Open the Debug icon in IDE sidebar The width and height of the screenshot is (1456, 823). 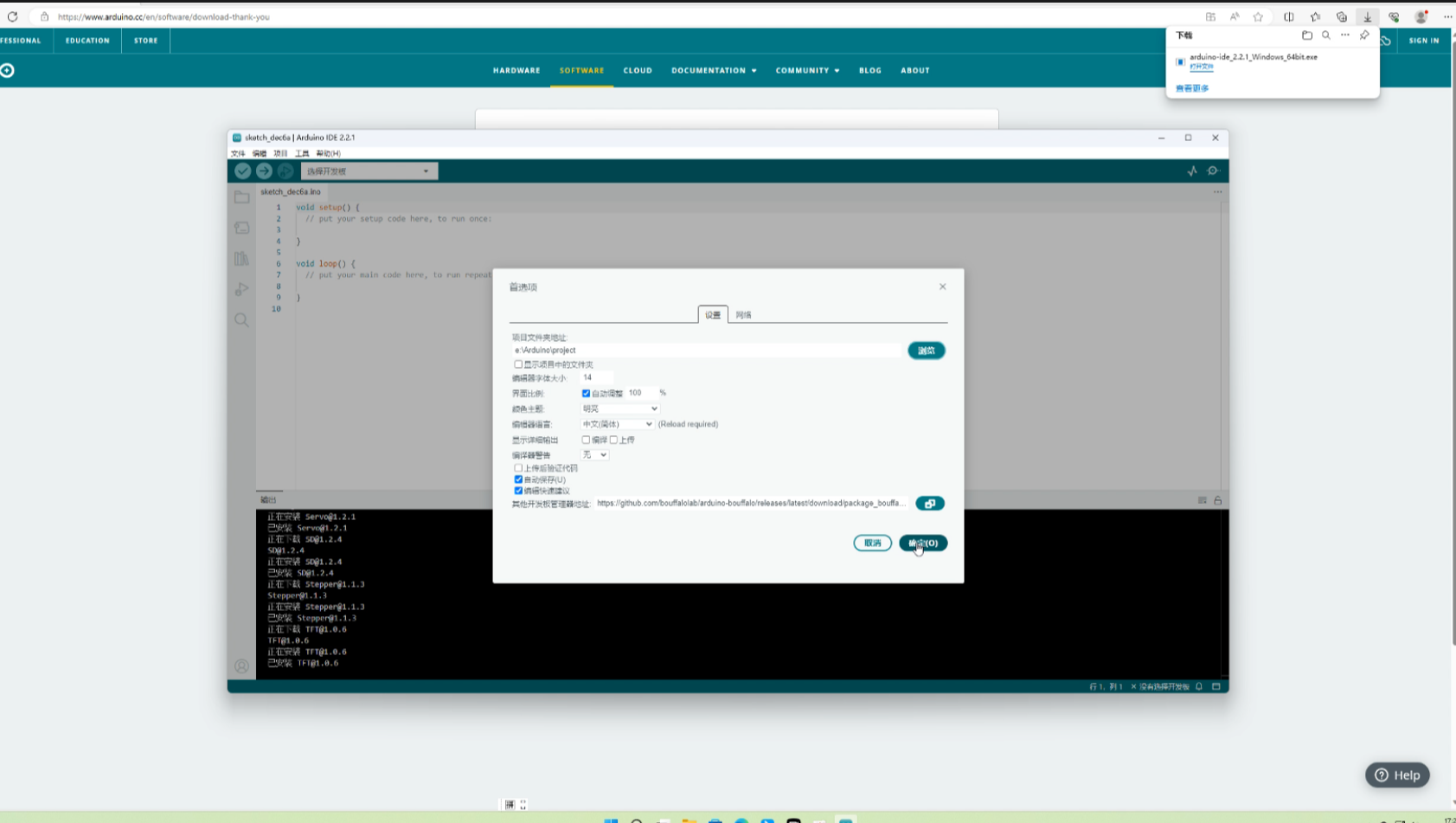click(x=241, y=289)
